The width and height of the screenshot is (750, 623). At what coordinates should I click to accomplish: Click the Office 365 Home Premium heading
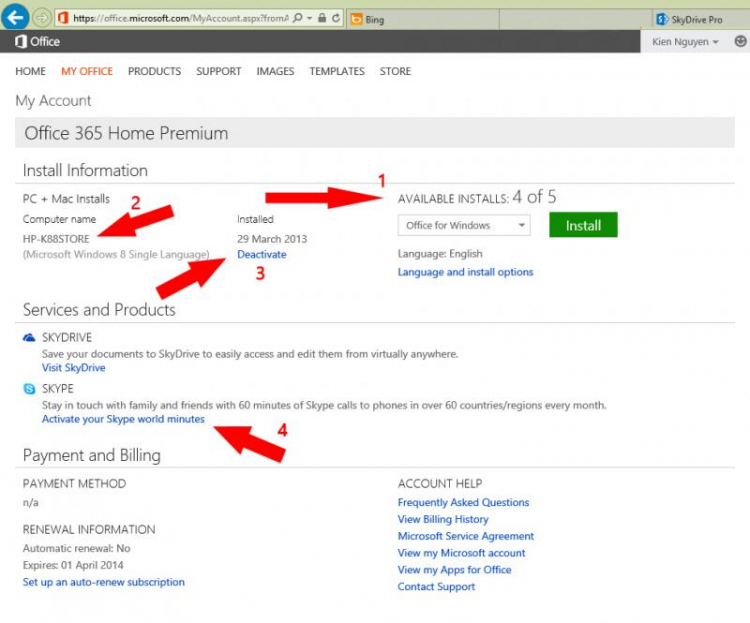click(x=126, y=133)
